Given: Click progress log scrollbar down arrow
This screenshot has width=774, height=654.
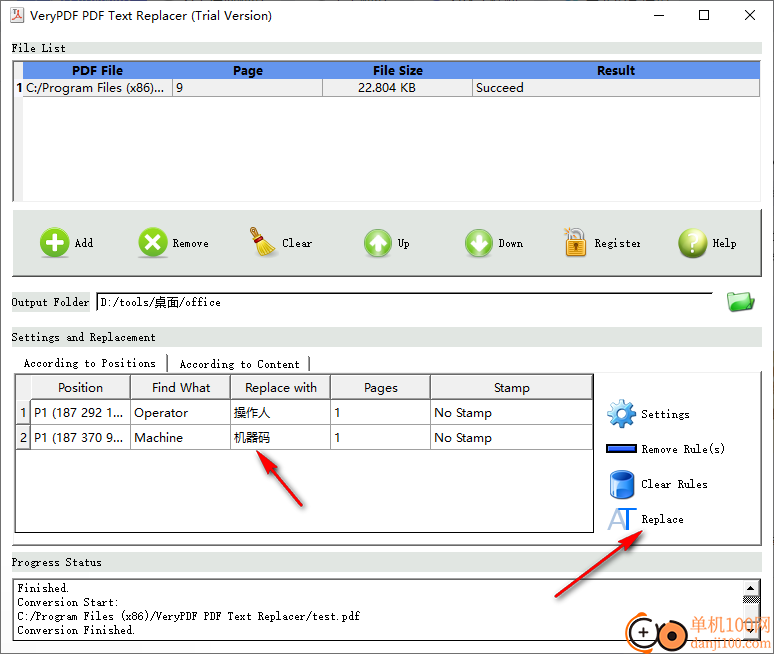Looking at the screenshot, I should 750,632.
